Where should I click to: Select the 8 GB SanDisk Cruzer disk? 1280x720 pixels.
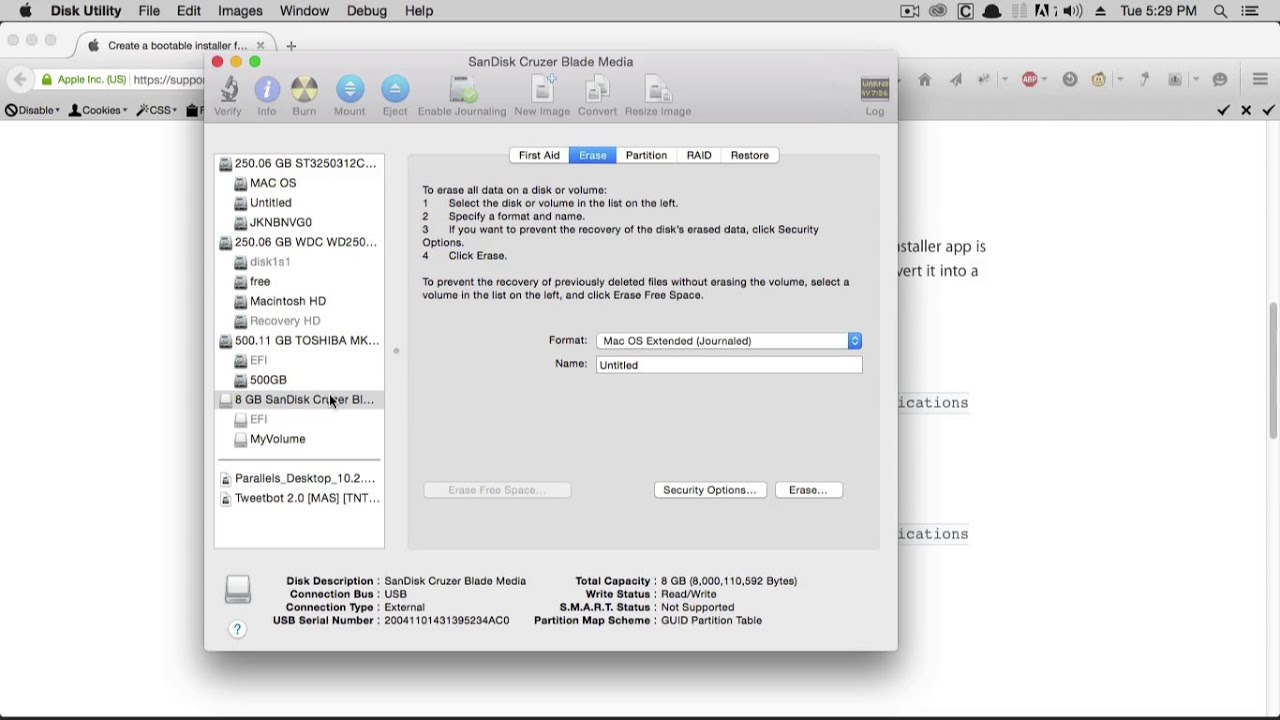(x=299, y=400)
